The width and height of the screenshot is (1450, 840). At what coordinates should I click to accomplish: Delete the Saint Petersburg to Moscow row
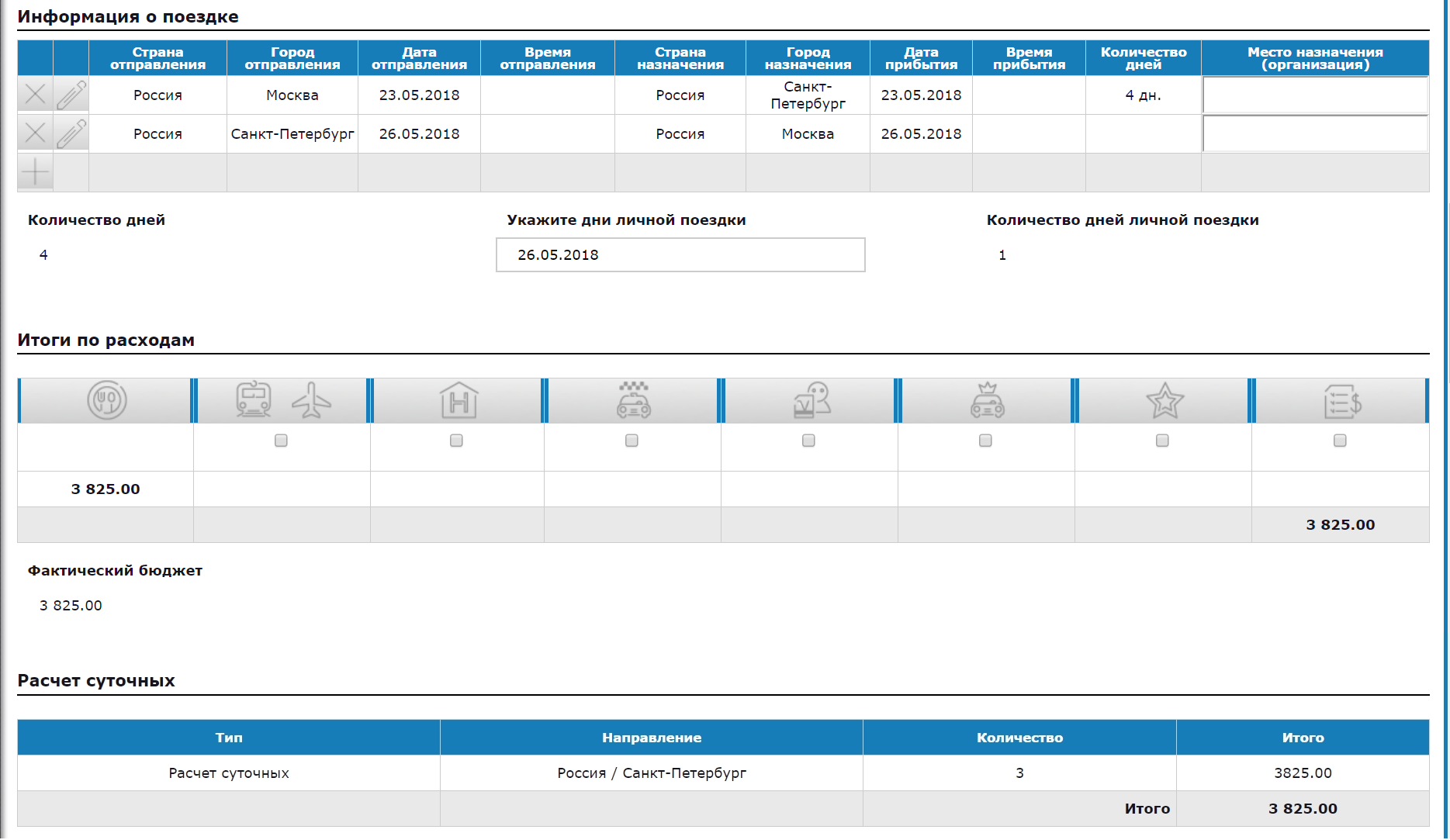35,133
